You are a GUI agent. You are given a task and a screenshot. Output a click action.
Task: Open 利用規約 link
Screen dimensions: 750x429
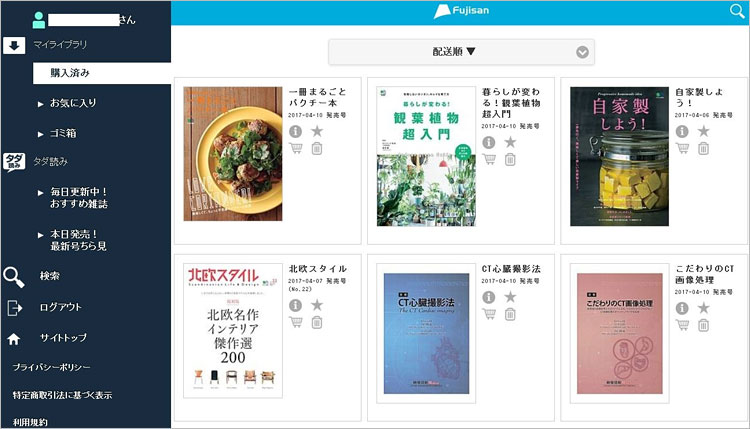[x=30, y=422]
